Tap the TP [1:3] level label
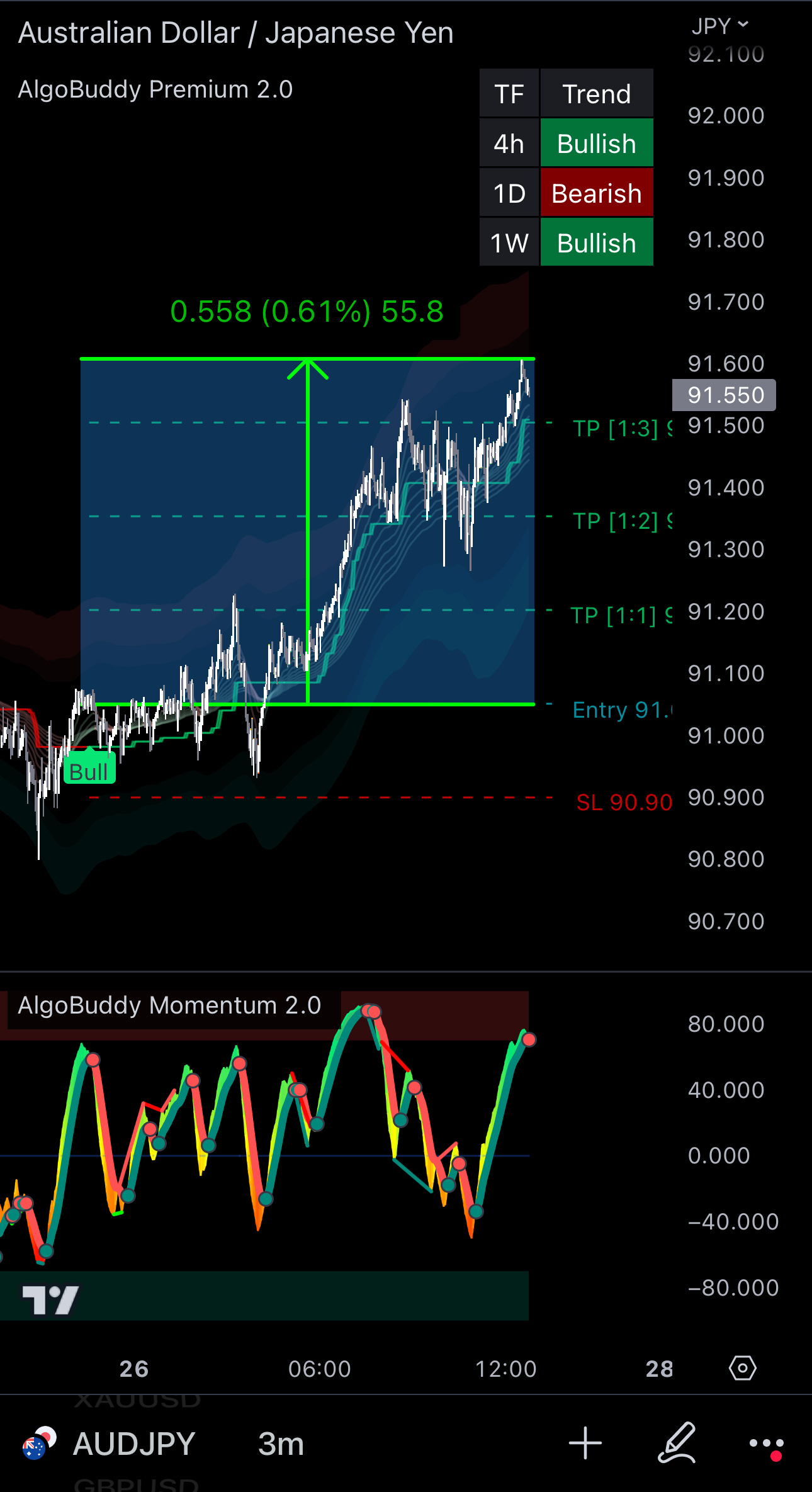812x1492 pixels. (622, 429)
